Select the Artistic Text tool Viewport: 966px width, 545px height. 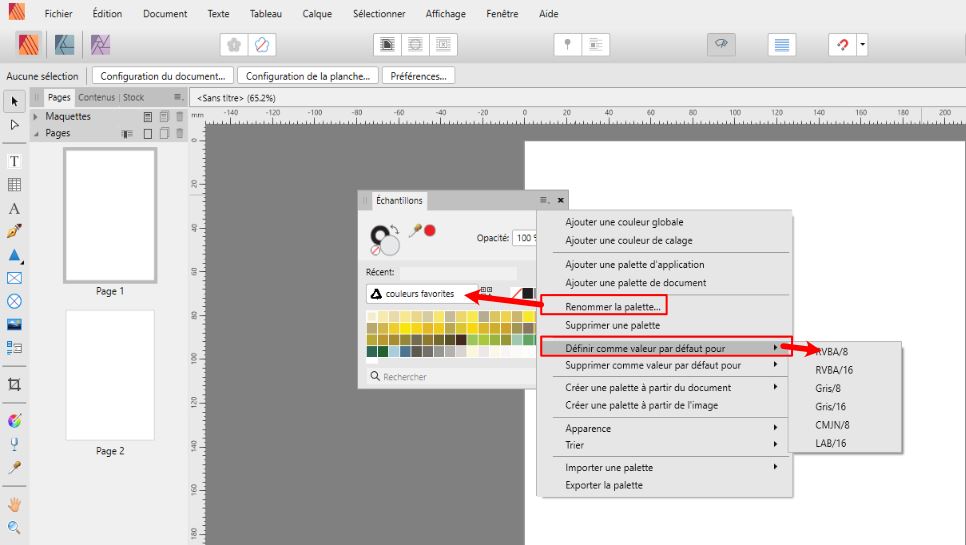coord(14,209)
